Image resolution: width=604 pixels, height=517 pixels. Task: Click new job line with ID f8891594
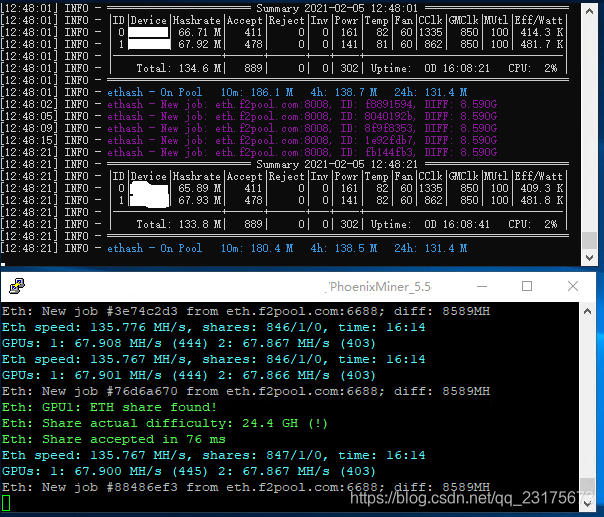coord(302,104)
